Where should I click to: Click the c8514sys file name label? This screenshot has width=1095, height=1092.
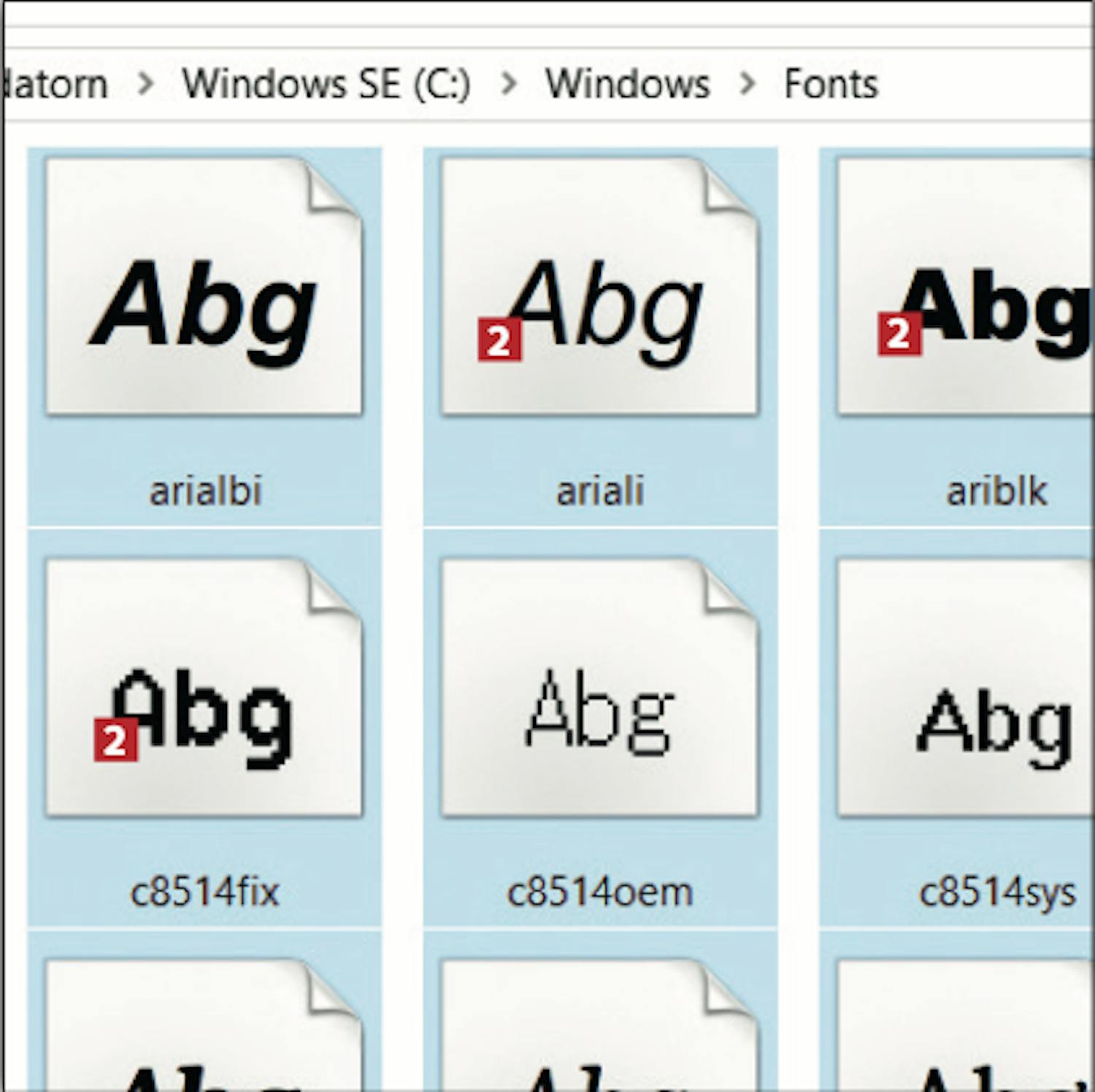(997, 893)
